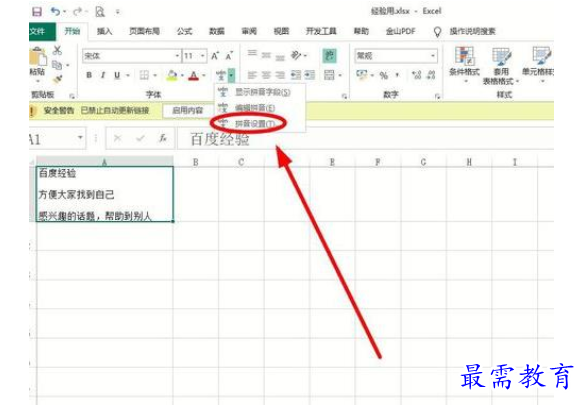Image resolution: width=582 pixels, height=408 pixels.
Task: Expand the phonetic guide dropdown arrow
Action: (231, 75)
